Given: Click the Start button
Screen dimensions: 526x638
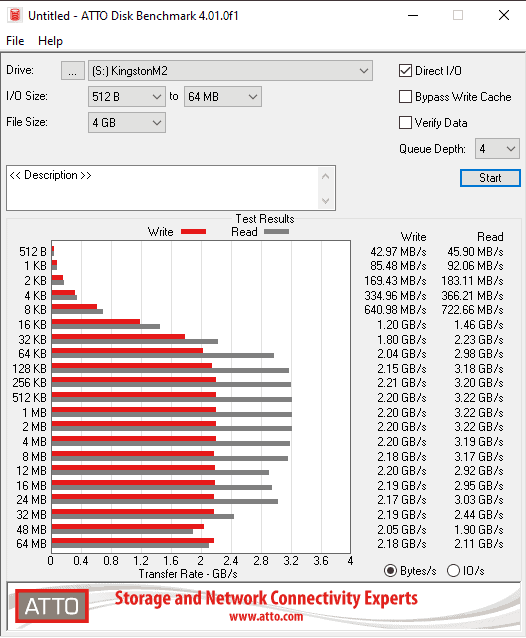Looking at the screenshot, I should pos(490,178).
